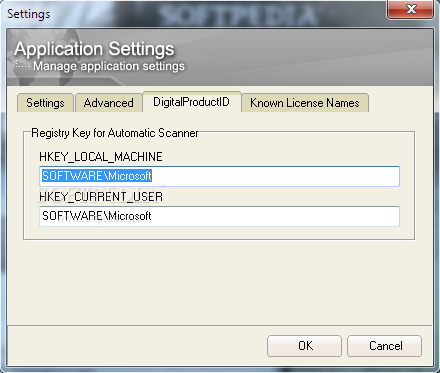The image size is (440, 373).
Task: Focus the HKEY_CURRENT_USER registry path field
Action: [x=219, y=216]
